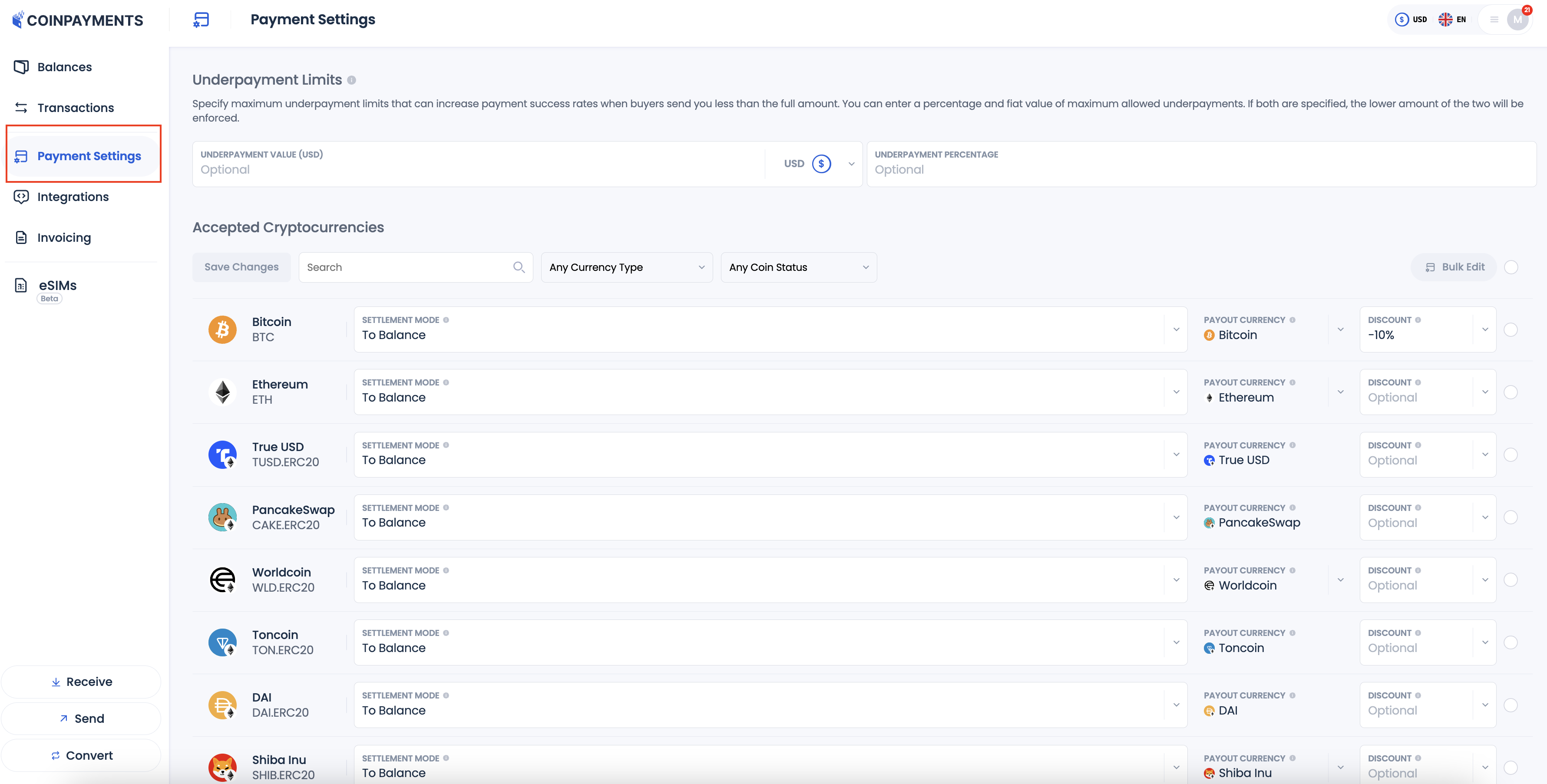Enable the toggle on the Bitcoin row
Viewport: 1547px width, 784px height.
(1512, 329)
